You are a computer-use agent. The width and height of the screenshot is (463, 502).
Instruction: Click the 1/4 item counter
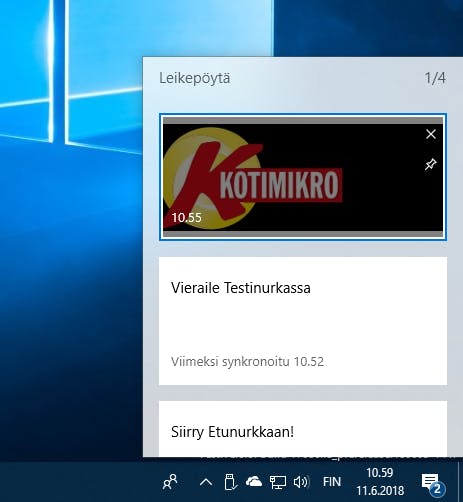(x=435, y=78)
